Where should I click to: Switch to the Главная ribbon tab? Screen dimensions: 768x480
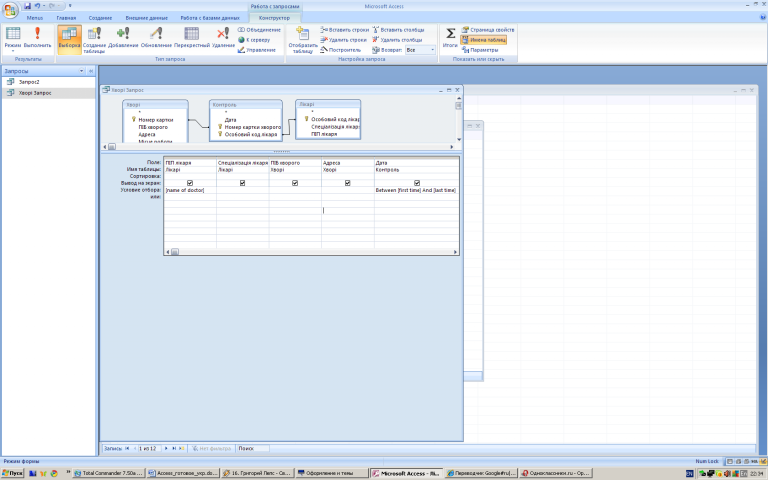tap(66, 18)
